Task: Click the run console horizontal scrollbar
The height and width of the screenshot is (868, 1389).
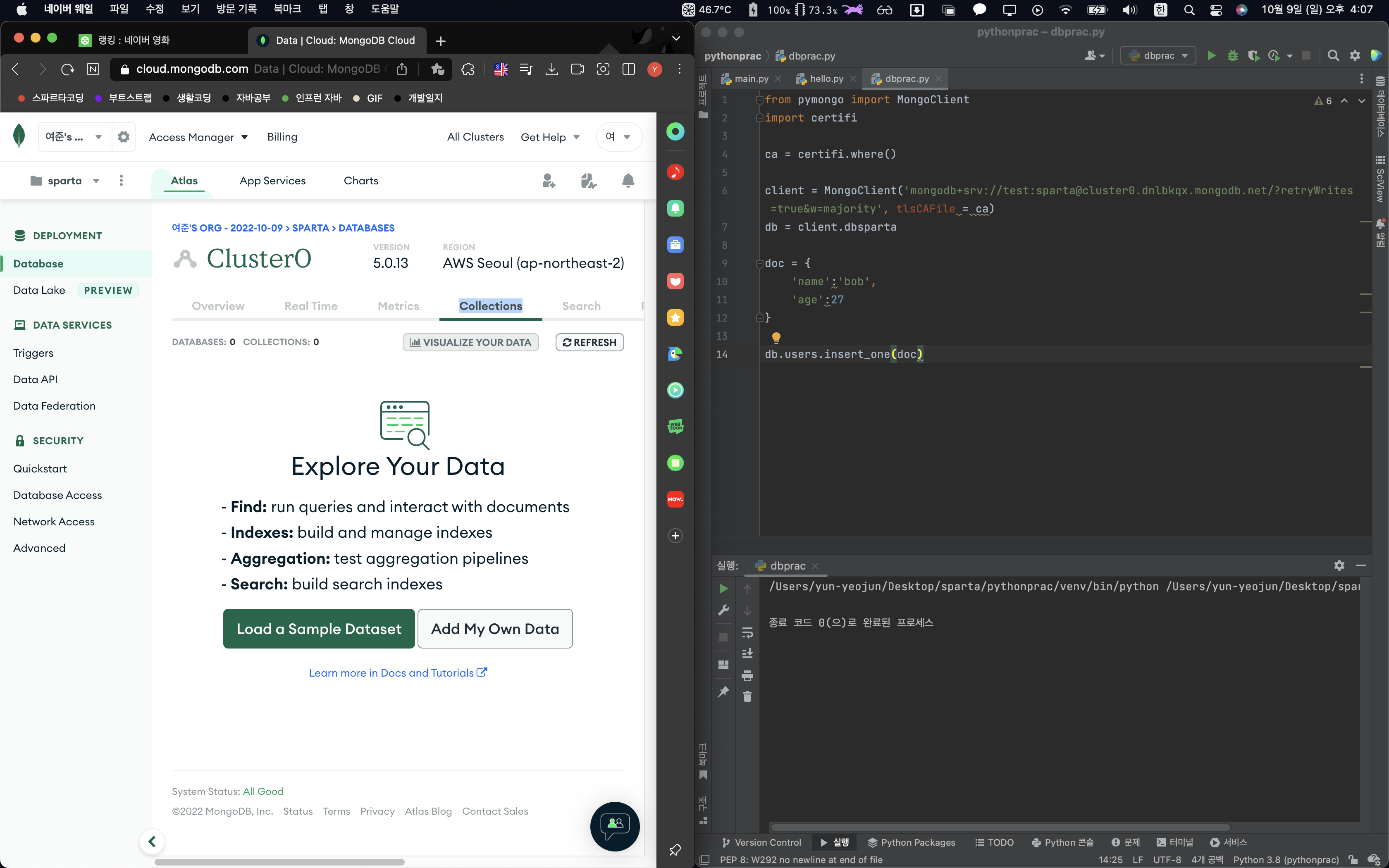Action: click(x=1000, y=827)
